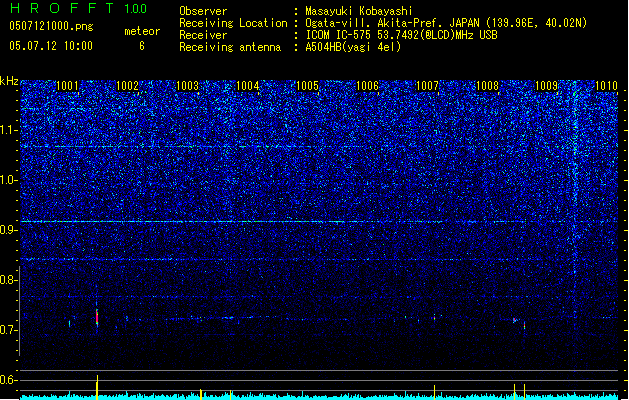Click the HROFFT title text

pos(62,8)
